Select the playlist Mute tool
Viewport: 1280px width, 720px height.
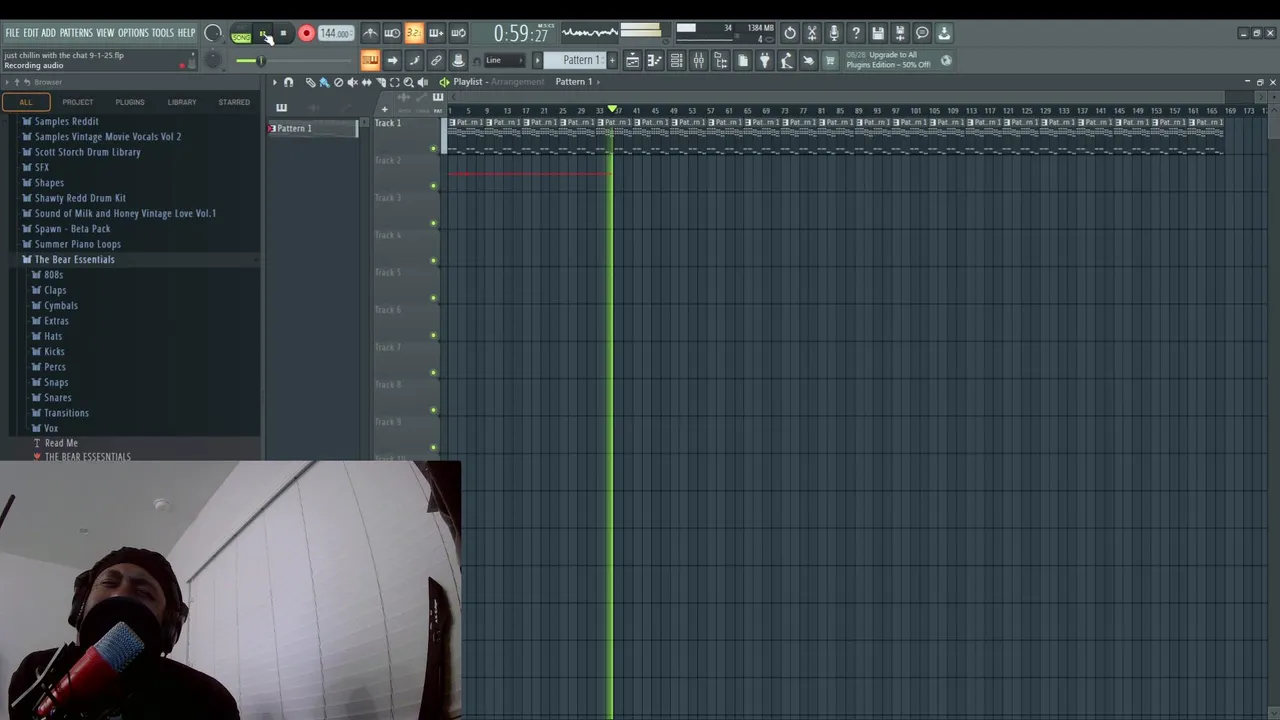pos(352,82)
